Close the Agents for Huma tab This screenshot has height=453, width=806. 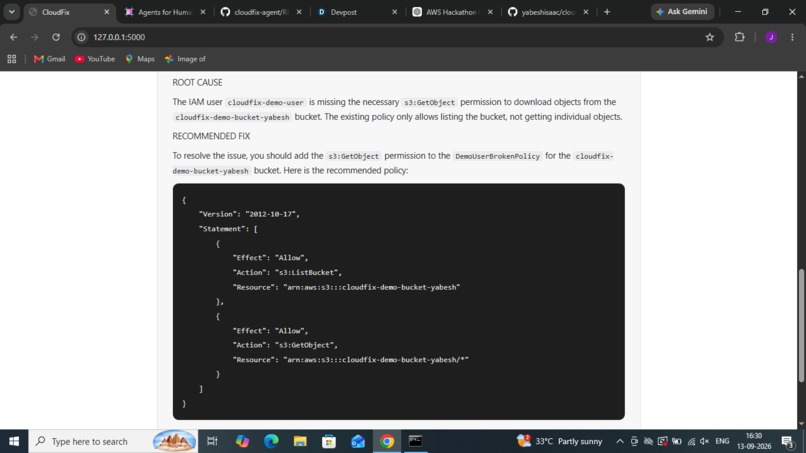click(x=203, y=12)
